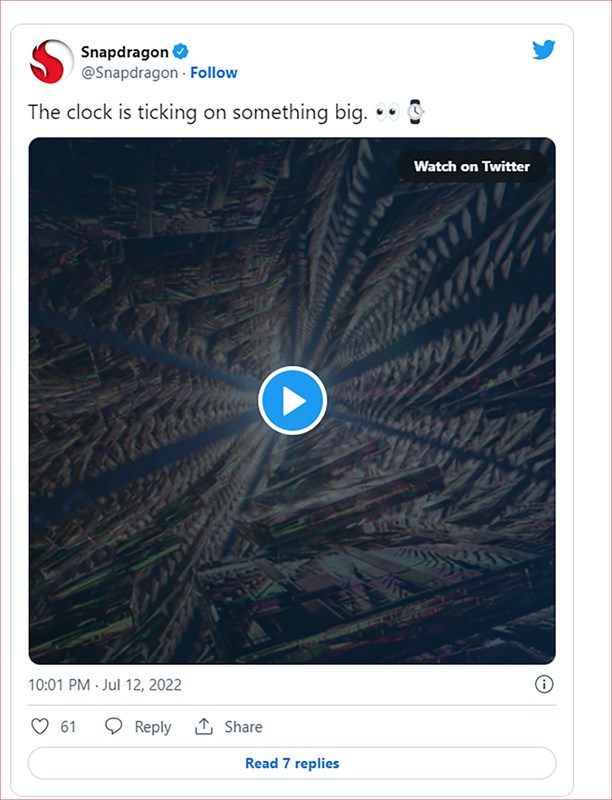
Task: Click the Snapdragon profile avatar
Action: click(52, 62)
